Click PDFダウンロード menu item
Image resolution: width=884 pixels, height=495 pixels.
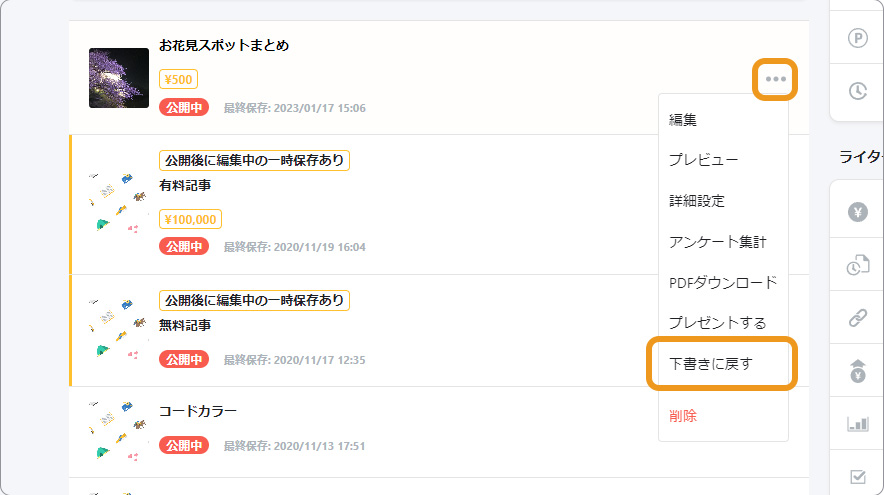tap(723, 282)
